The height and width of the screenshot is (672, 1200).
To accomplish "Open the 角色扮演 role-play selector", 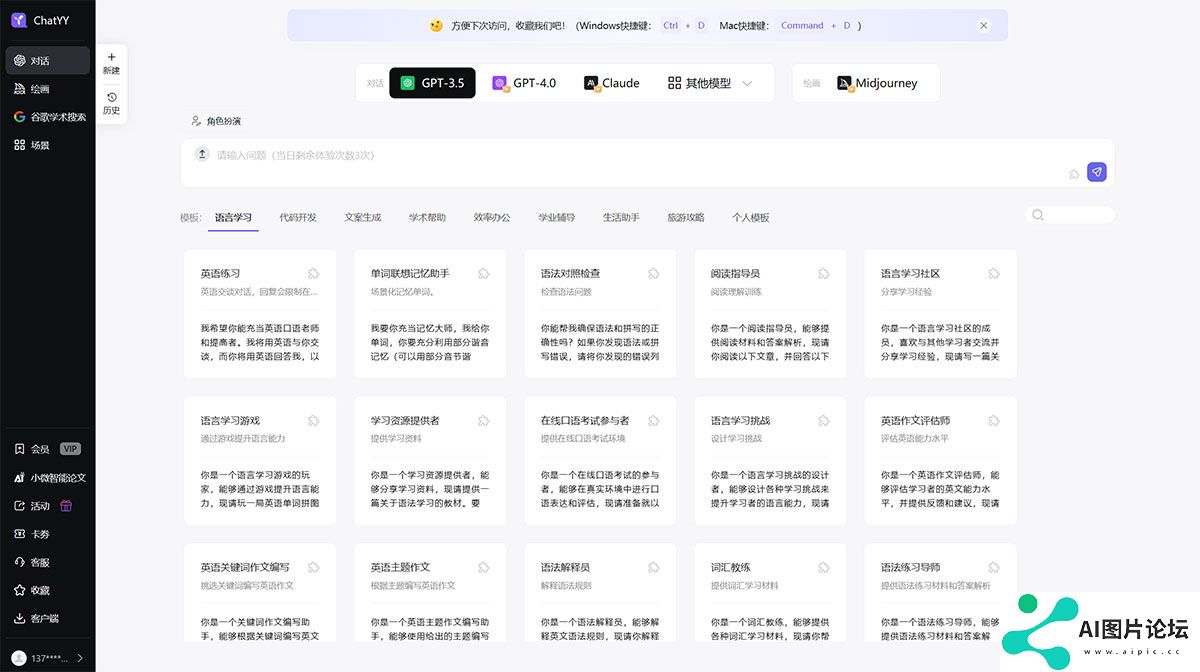I will [x=215, y=121].
